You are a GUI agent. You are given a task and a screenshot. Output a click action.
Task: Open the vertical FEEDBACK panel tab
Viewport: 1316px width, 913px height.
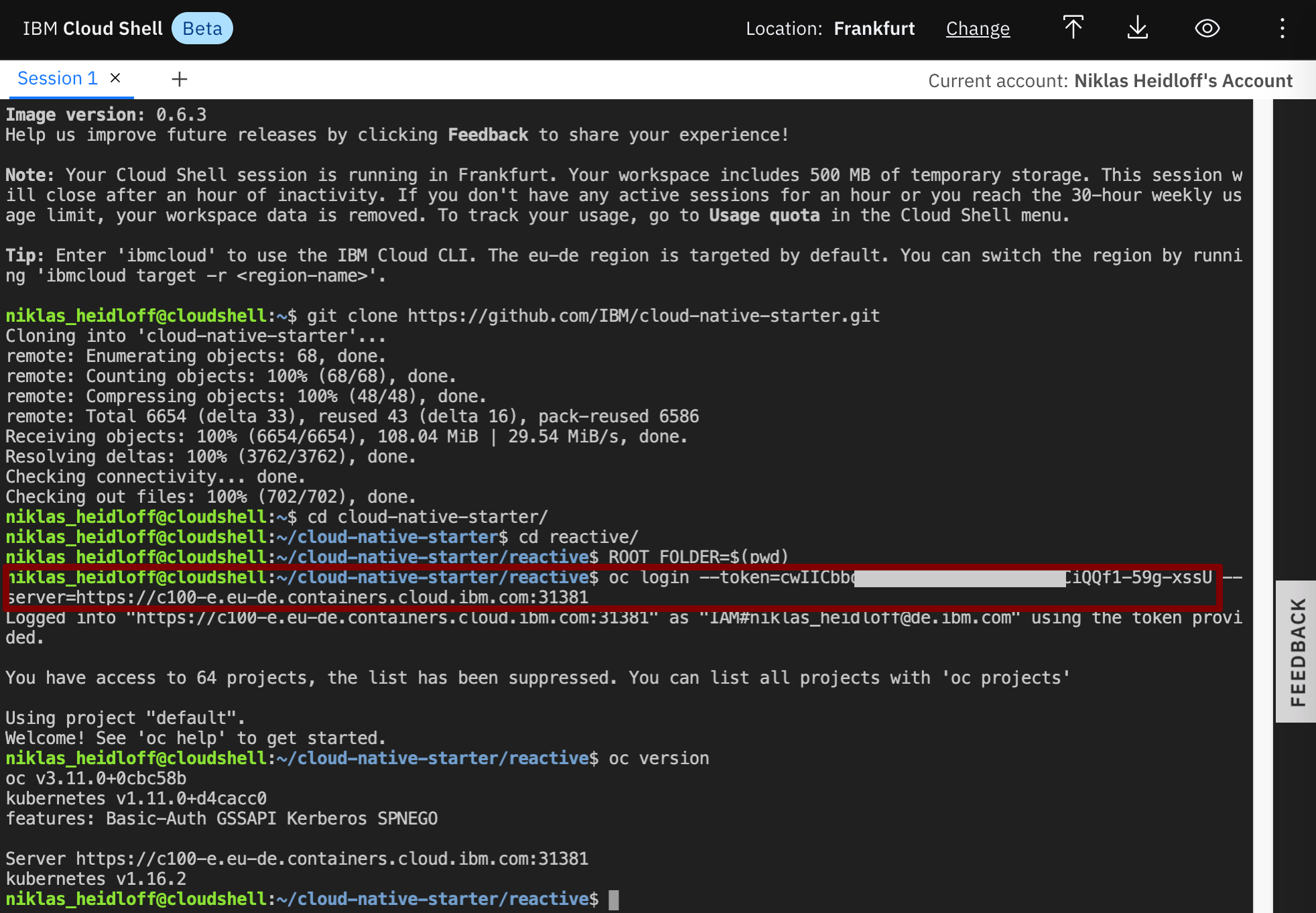coord(1297,652)
